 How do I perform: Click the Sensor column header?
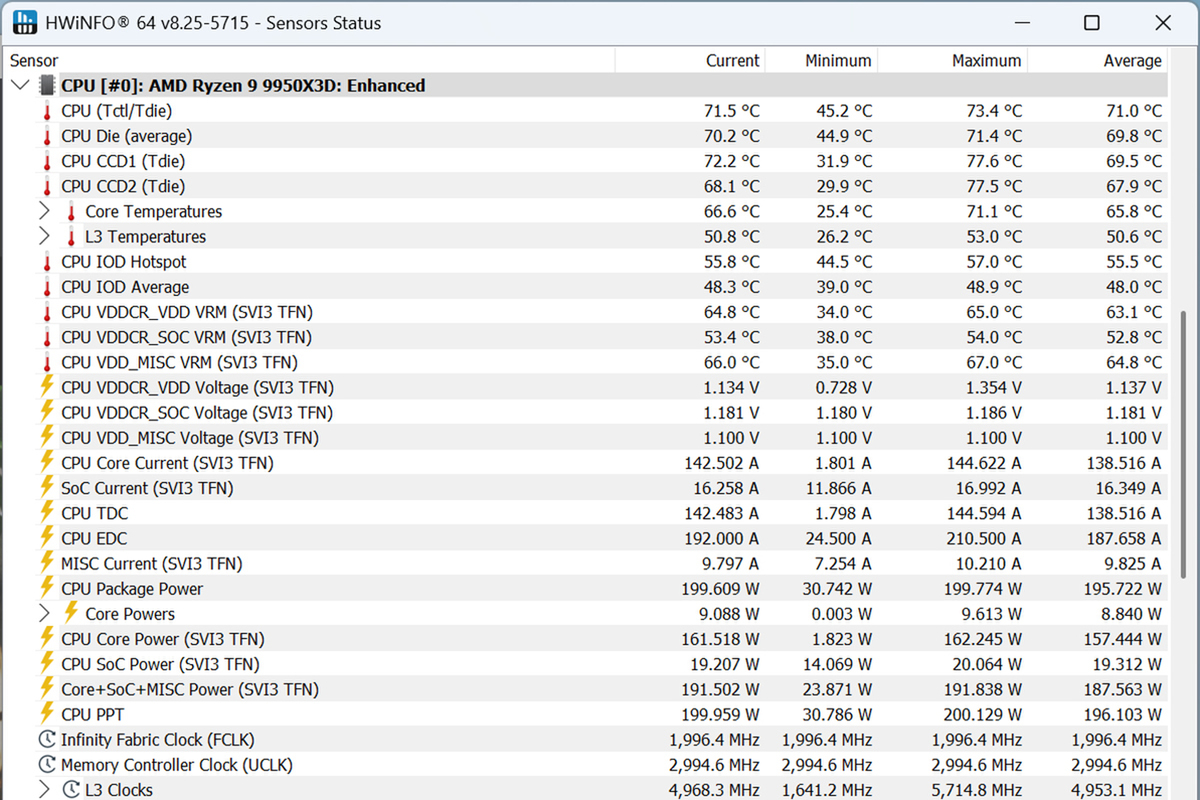point(309,61)
